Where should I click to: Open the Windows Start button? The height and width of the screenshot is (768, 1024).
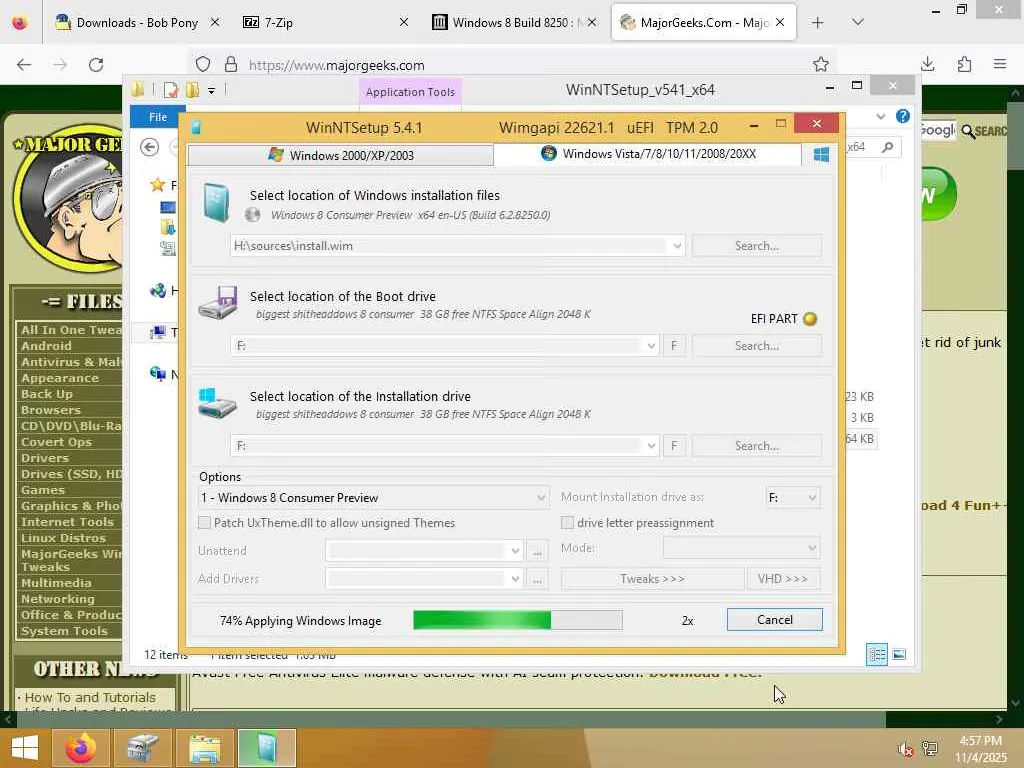click(x=25, y=748)
